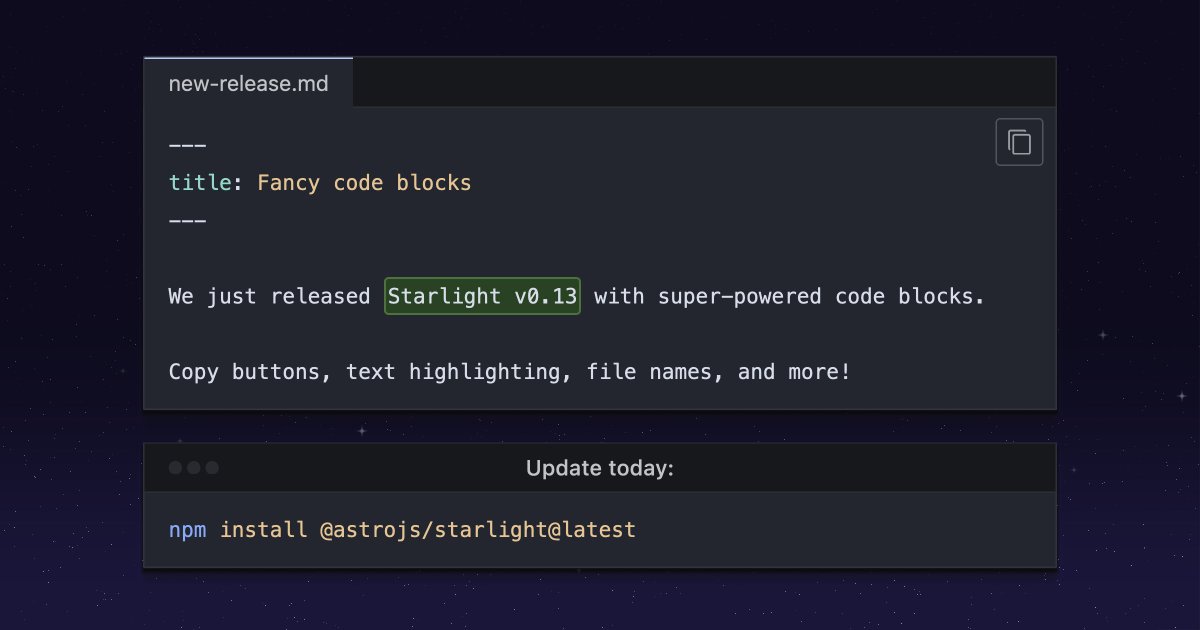Click the terminal window dots decoration
Image resolution: width=1200 pixels, height=630 pixels.
pyautogui.click(x=194, y=468)
